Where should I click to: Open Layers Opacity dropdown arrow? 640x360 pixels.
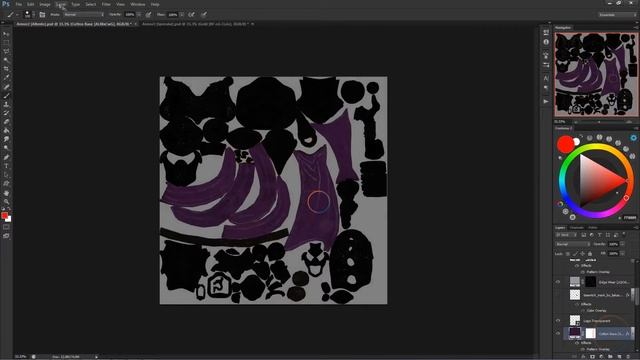pyautogui.click(x=622, y=244)
